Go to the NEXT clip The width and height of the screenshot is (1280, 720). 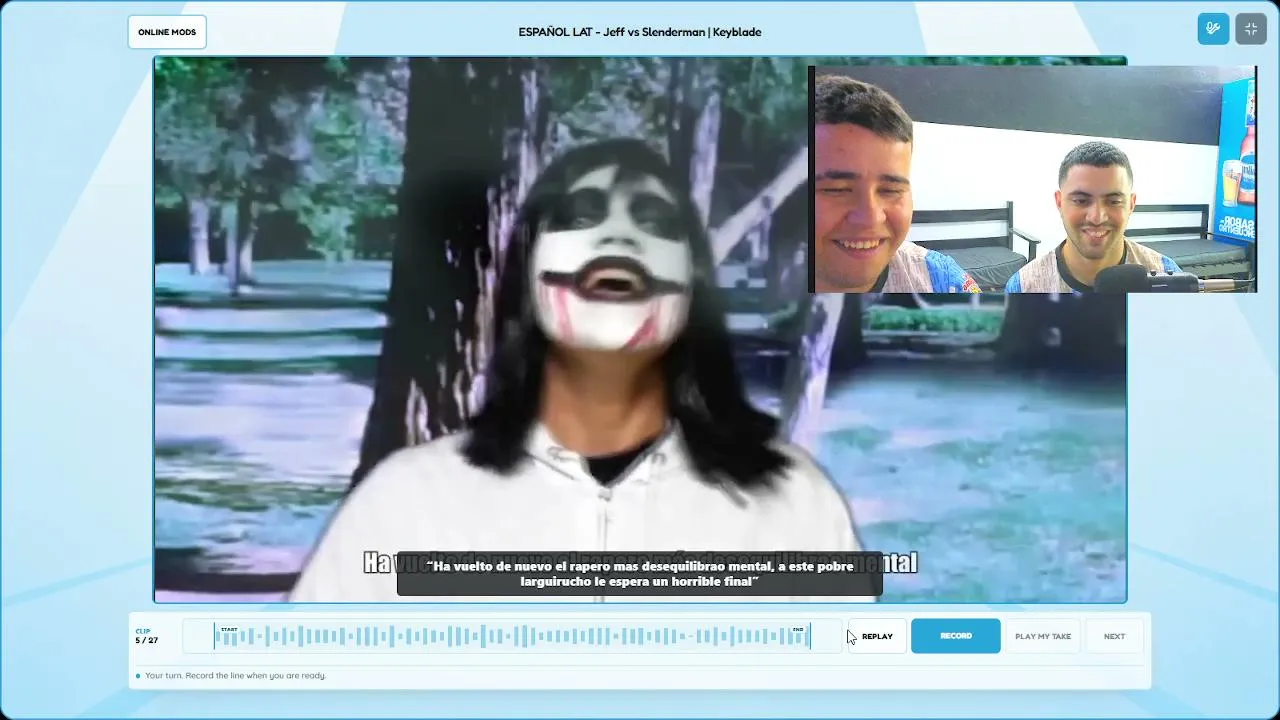click(1114, 636)
